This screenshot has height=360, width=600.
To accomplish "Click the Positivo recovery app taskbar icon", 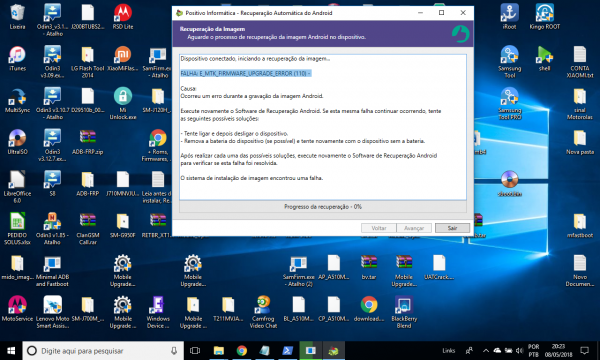I will coord(333,350).
